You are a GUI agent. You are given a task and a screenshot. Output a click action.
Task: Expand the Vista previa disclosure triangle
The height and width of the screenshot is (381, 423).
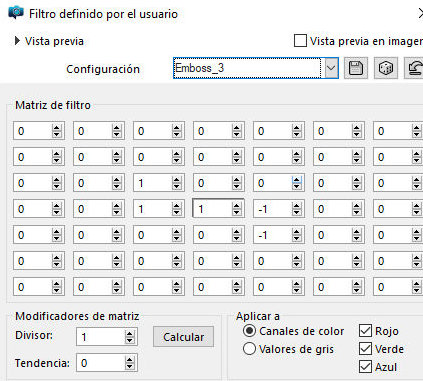click(17, 41)
